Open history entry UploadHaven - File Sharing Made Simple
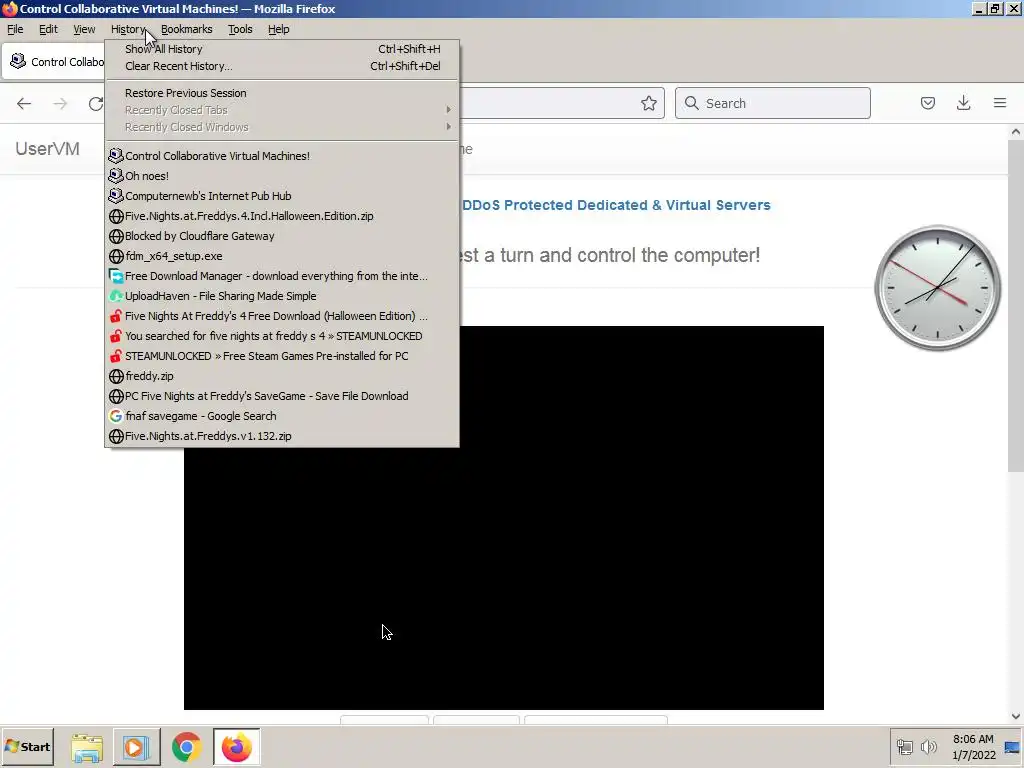The image size is (1024, 768). click(x=282, y=296)
